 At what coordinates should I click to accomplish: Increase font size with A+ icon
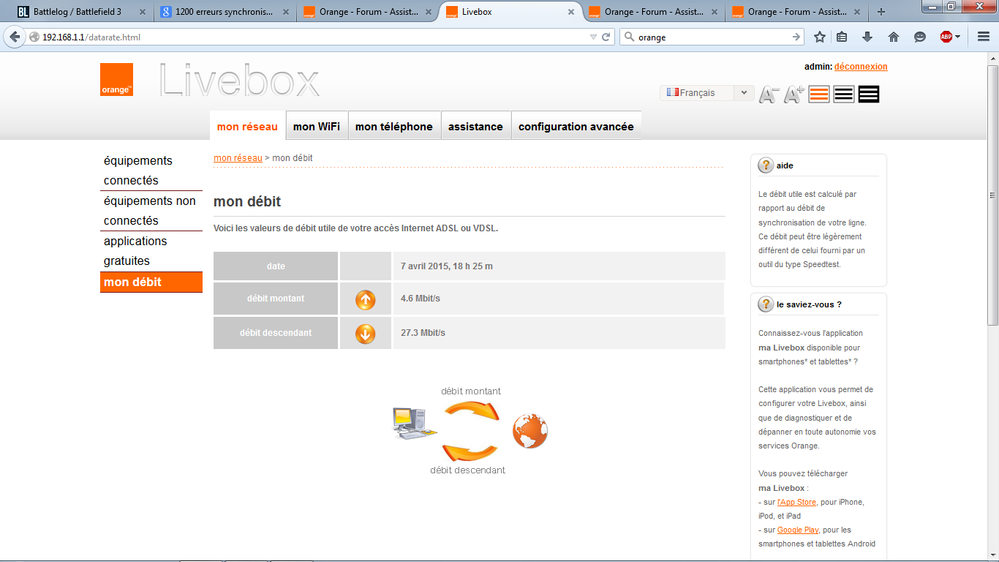pos(794,94)
